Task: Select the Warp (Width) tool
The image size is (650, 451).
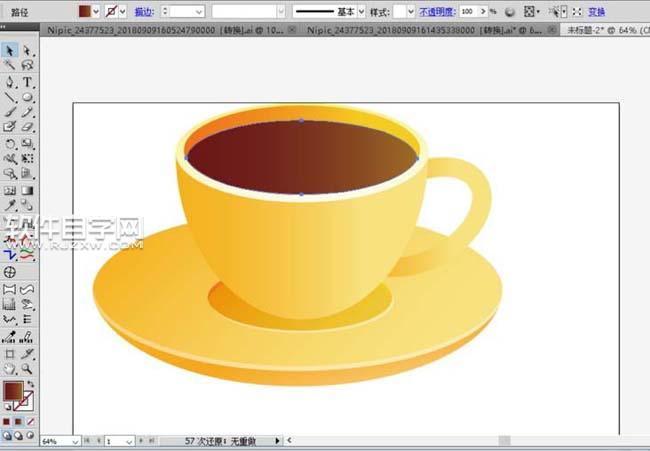Action: pyautogui.click(x=10, y=159)
